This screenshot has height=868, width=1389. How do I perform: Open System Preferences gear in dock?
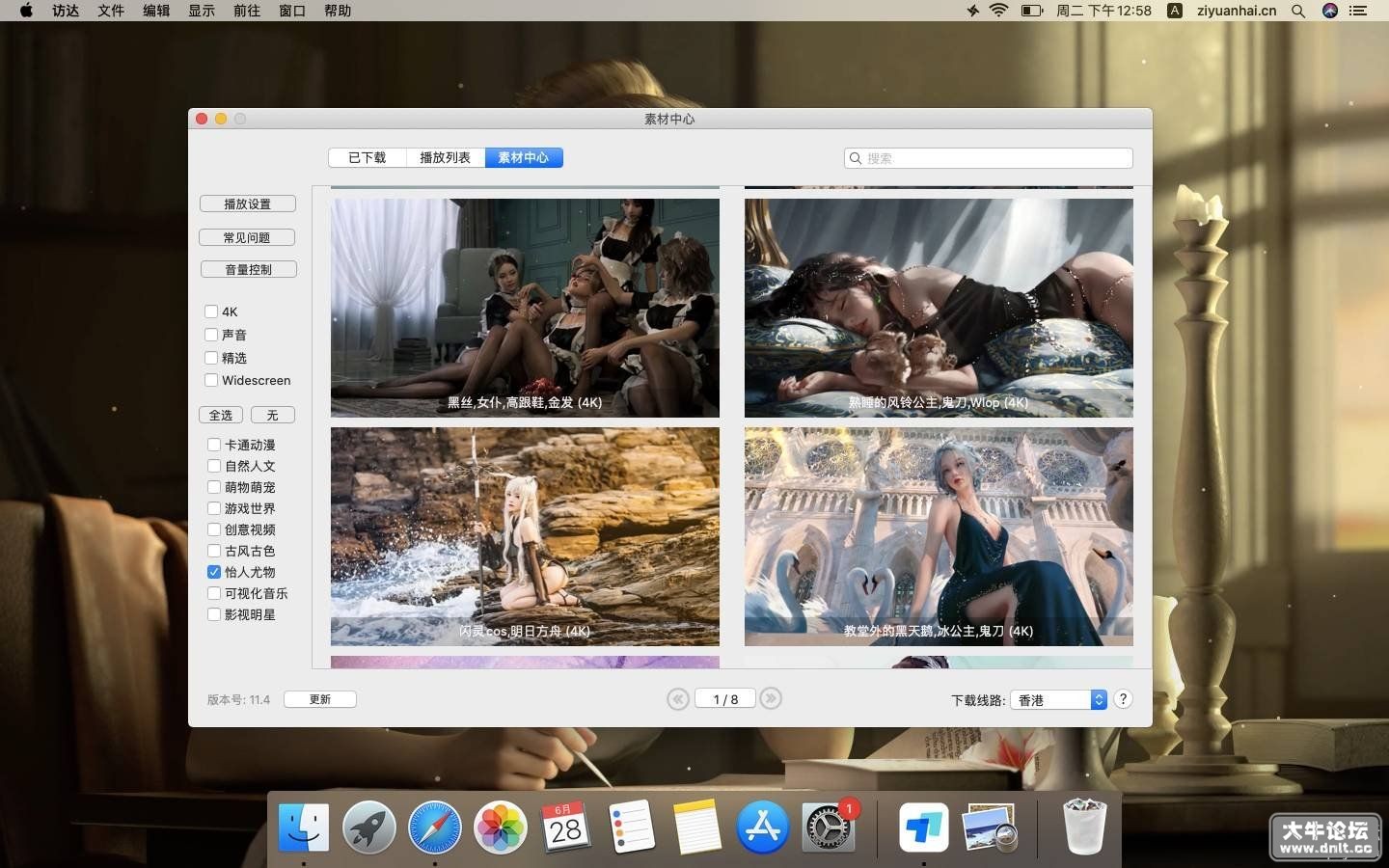(829, 827)
